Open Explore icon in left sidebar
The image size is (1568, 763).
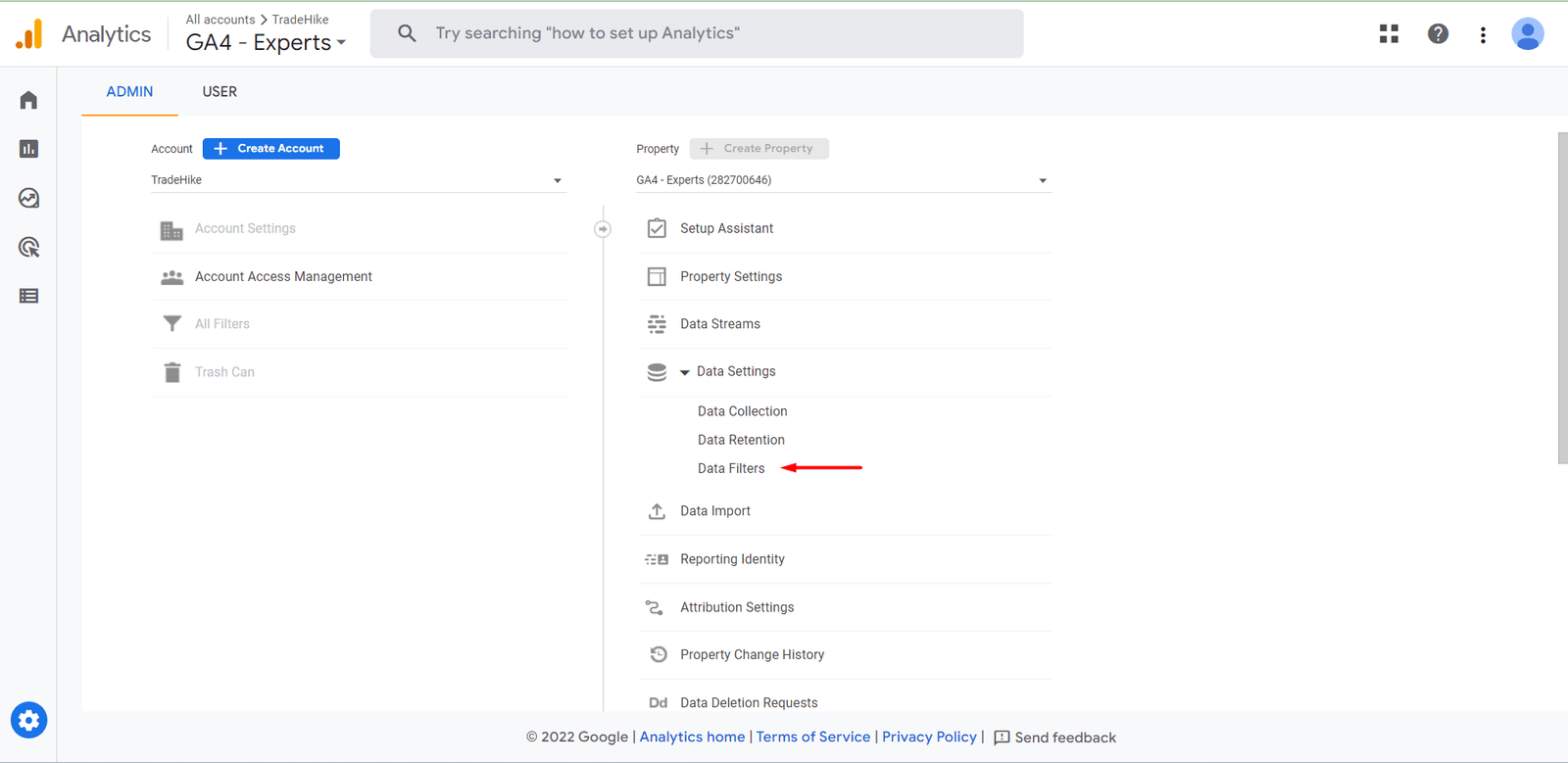(x=28, y=198)
